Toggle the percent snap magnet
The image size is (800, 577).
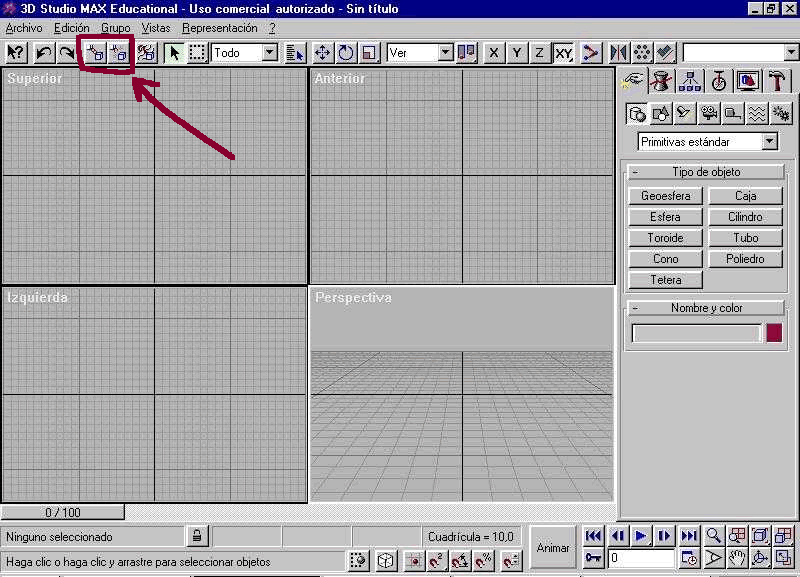coord(484,561)
